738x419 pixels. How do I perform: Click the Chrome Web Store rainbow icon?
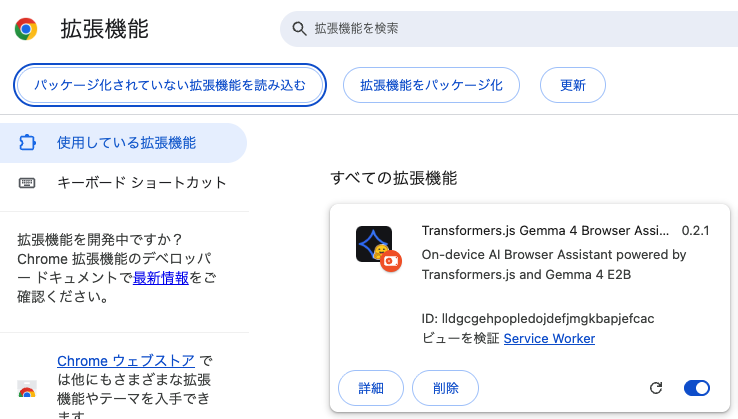27,389
